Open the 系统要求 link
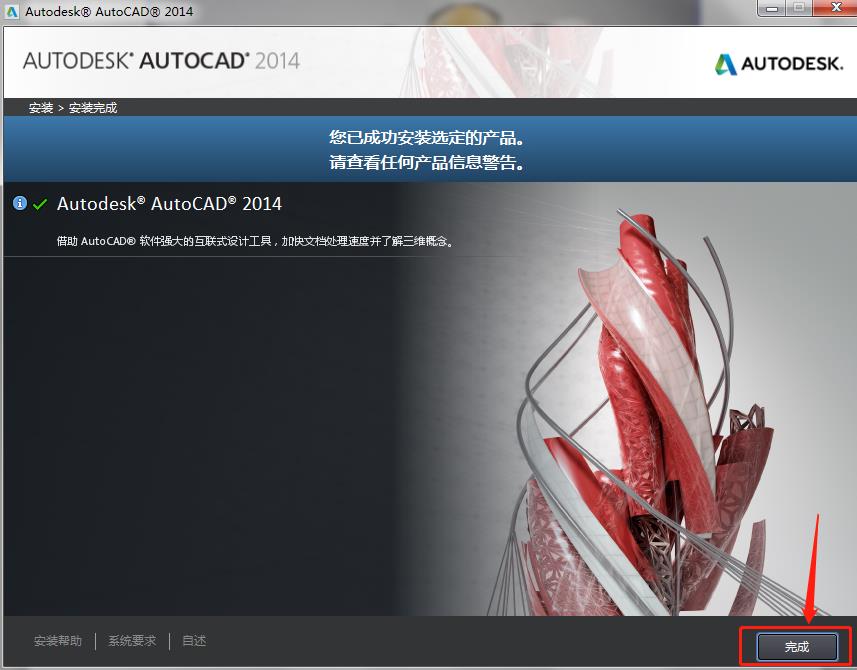This screenshot has height=670, width=857. [x=132, y=640]
